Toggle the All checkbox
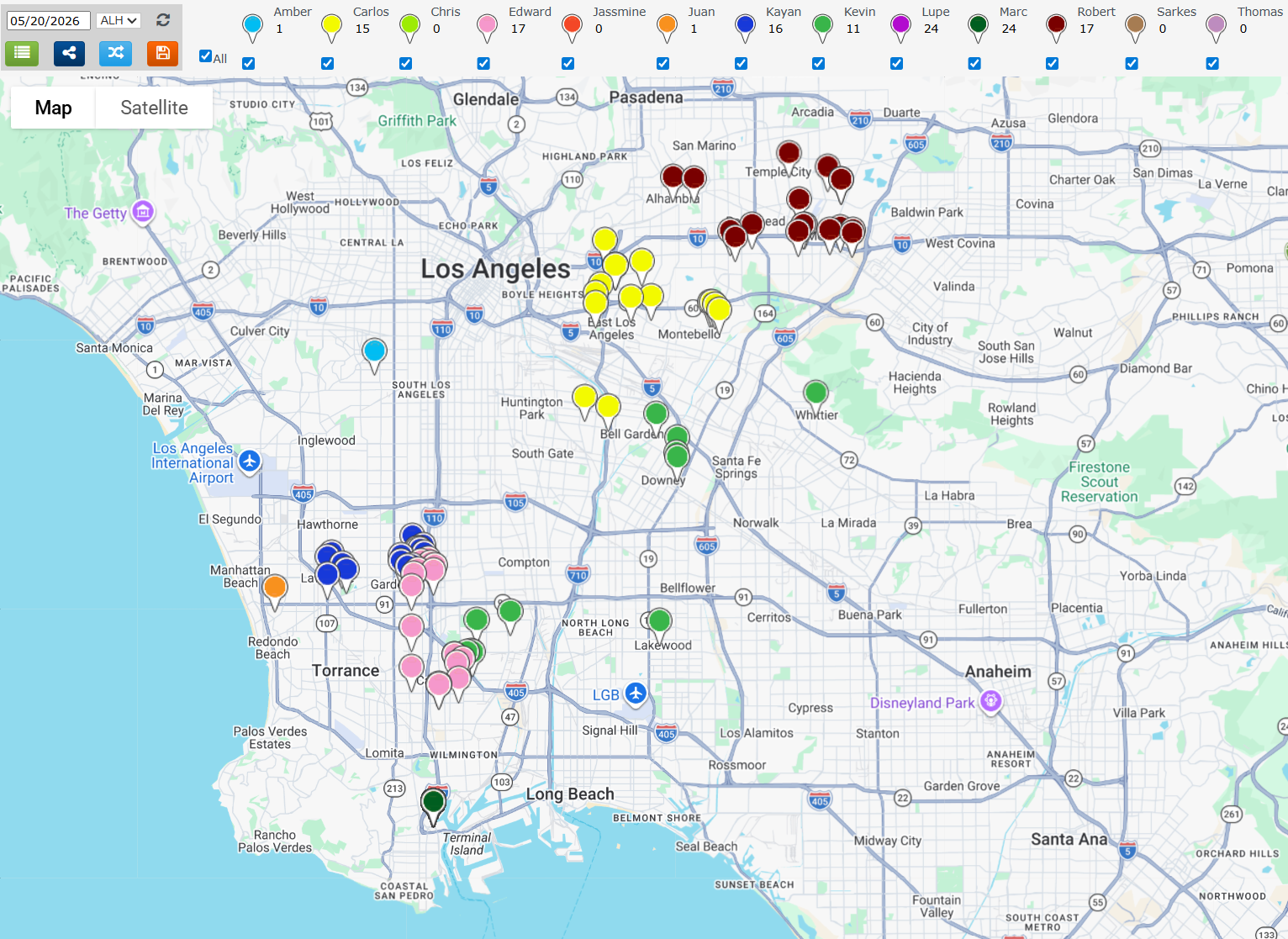The image size is (1288, 939). [205, 56]
